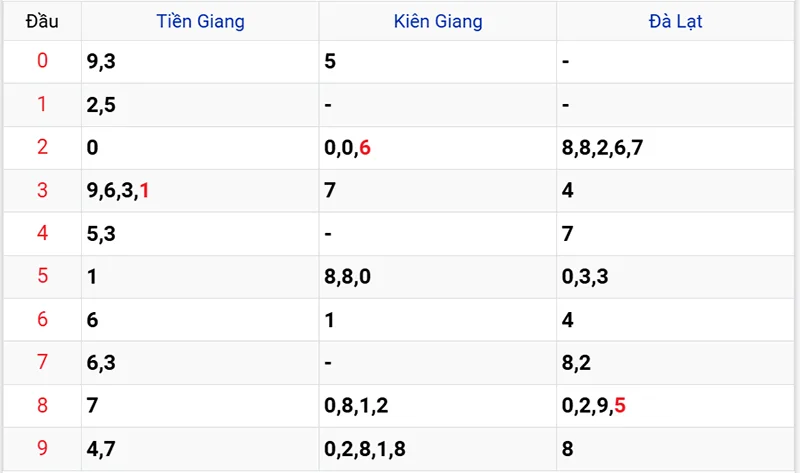800x473 pixels.
Task: Select row head number 1
Action: [42, 104]
